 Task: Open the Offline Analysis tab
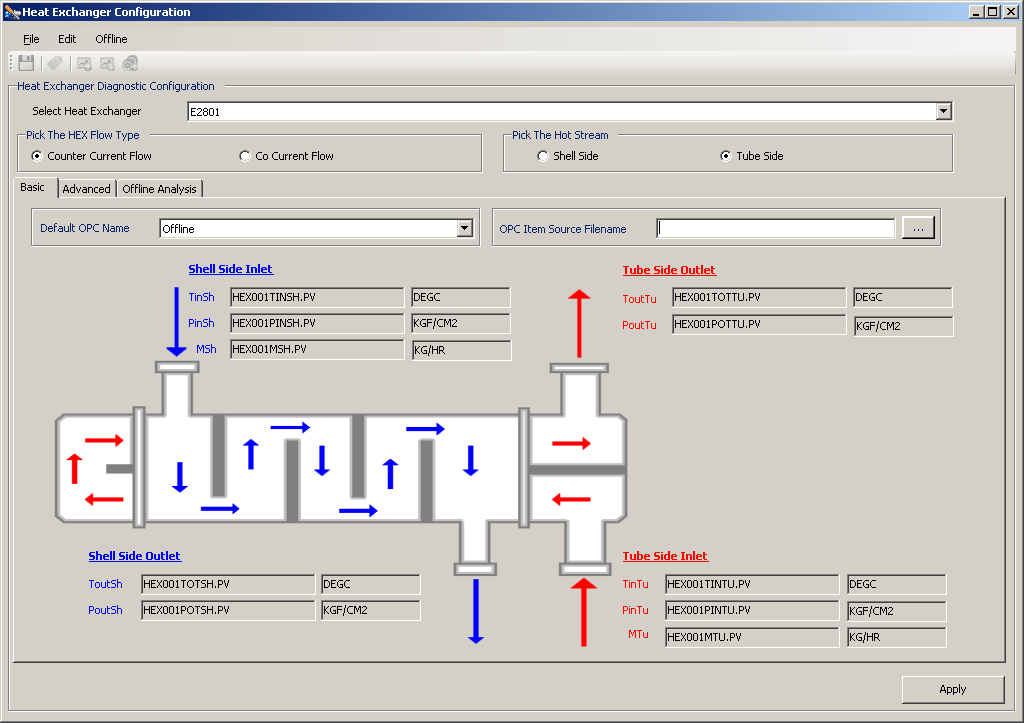tap(158, 188)
